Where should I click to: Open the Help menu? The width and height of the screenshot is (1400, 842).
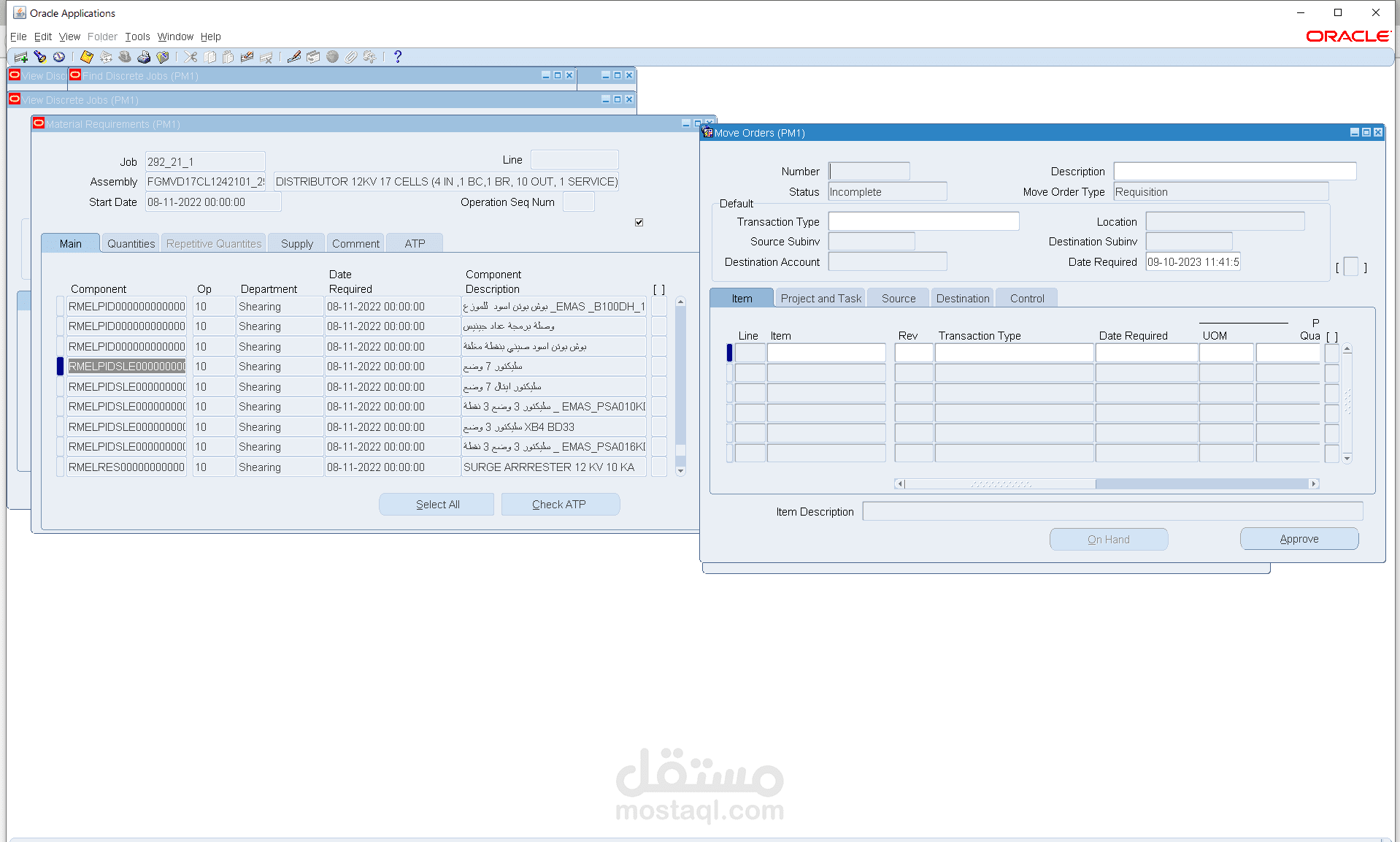(x=211, y=37)
